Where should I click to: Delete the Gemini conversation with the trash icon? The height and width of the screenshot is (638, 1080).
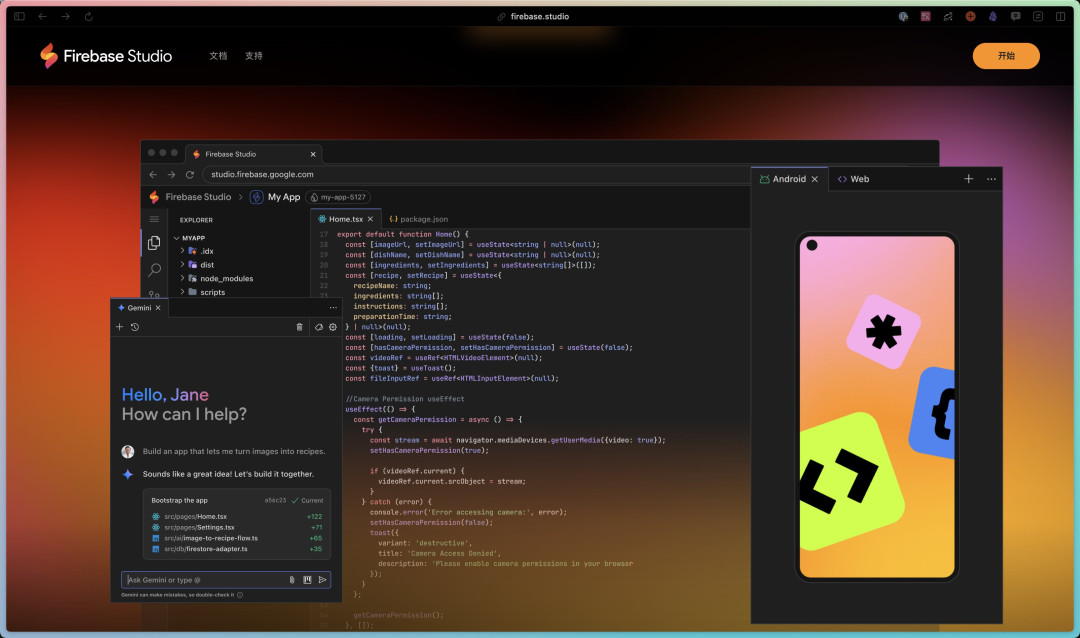(300, 327)
